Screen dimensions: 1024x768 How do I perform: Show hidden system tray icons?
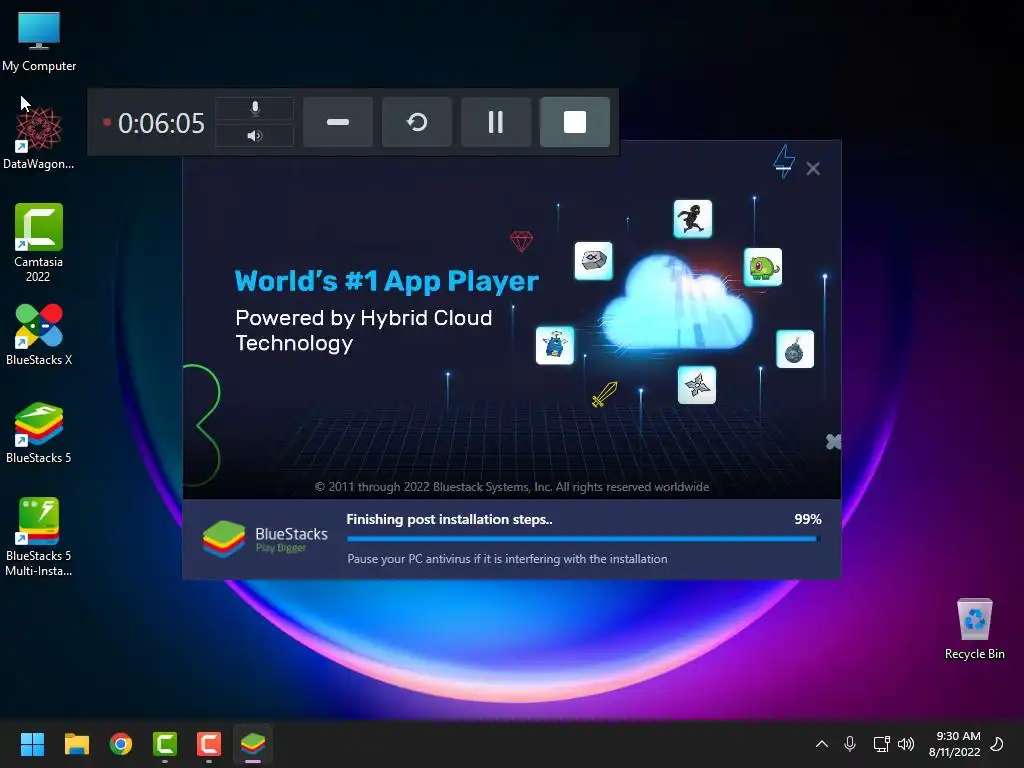click(822, 744)
